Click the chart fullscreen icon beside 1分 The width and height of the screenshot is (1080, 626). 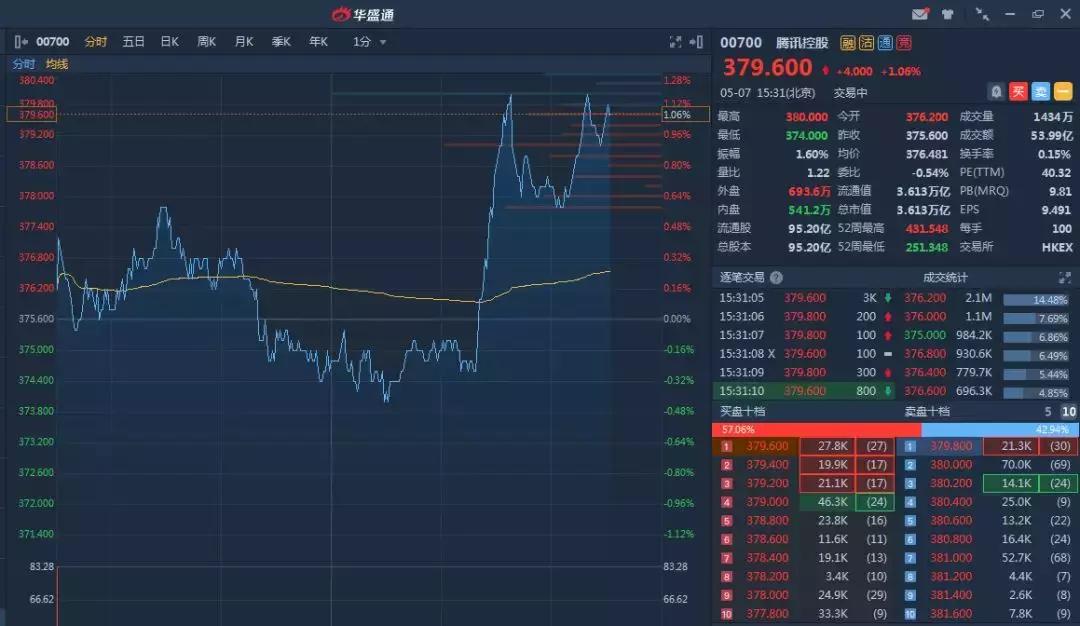coord(677,42)
